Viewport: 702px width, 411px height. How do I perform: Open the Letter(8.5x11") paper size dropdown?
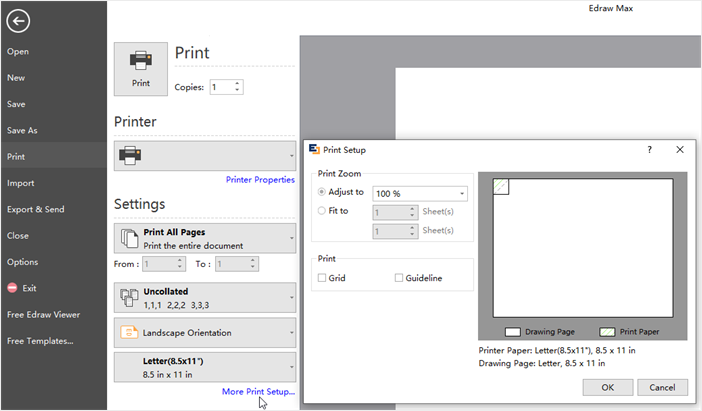pos(291,367)
